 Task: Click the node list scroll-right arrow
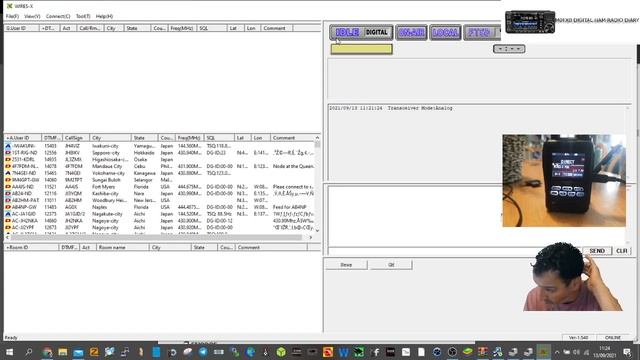click(x=311, y=237)
